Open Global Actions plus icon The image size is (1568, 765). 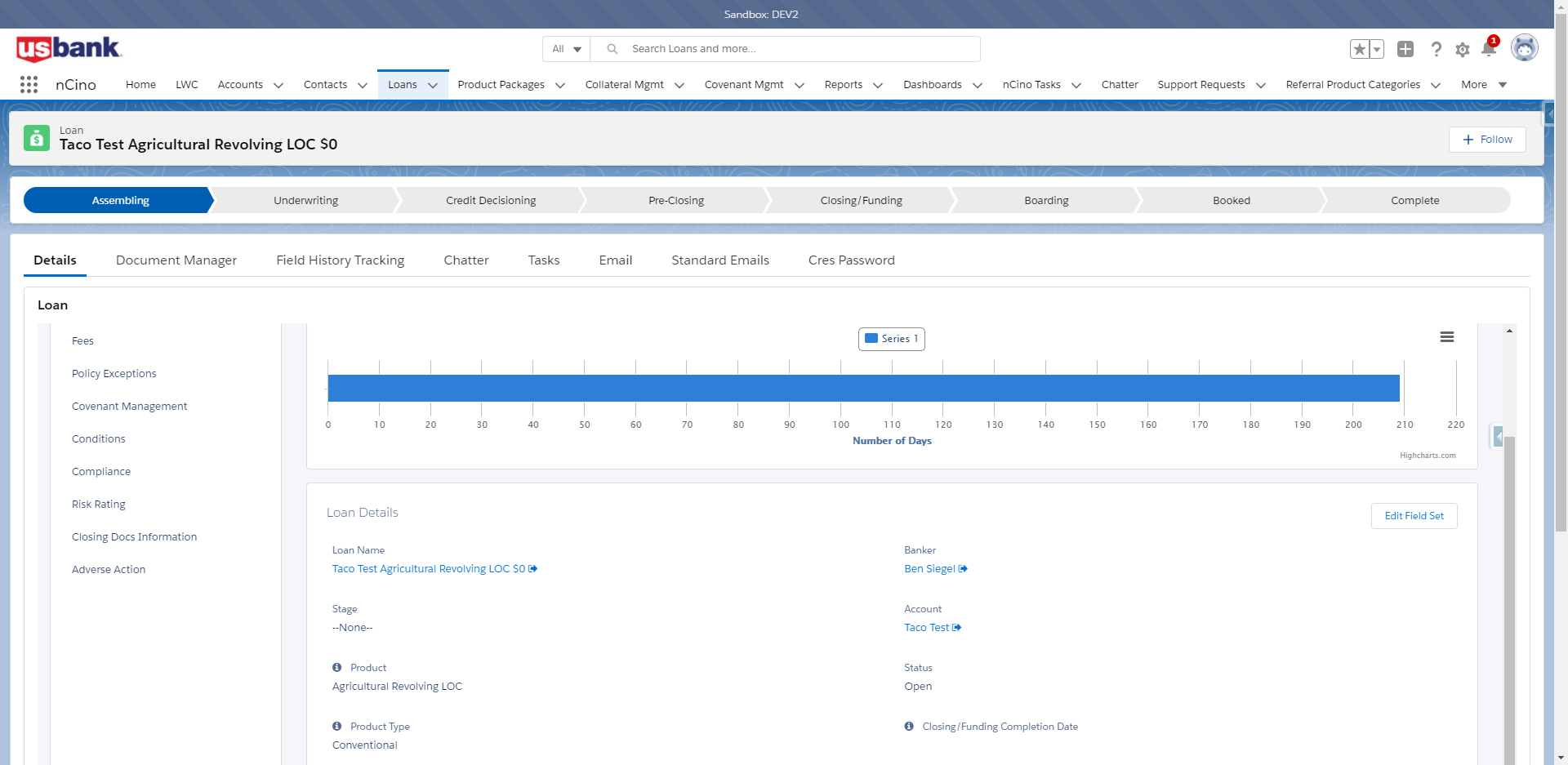(x=1405, y=49)
